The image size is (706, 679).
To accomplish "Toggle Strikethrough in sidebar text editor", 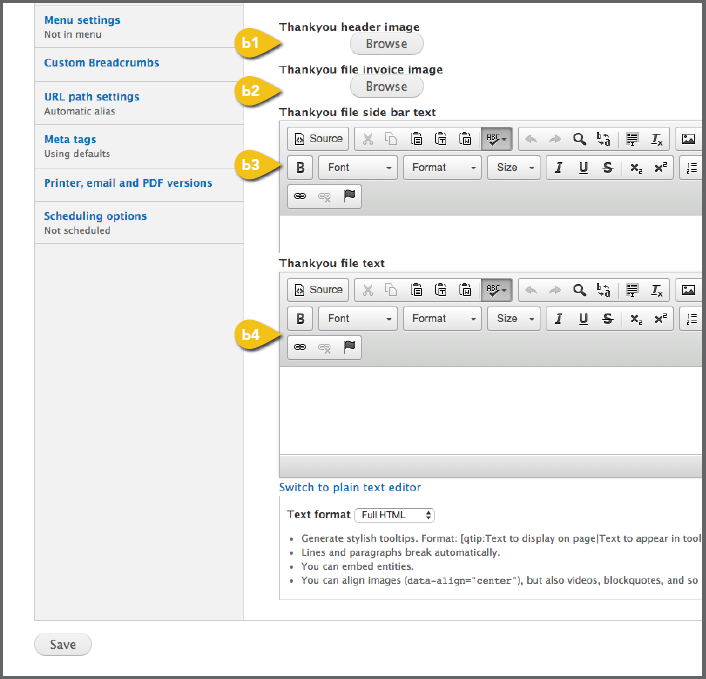I will [x=607, y=168].
